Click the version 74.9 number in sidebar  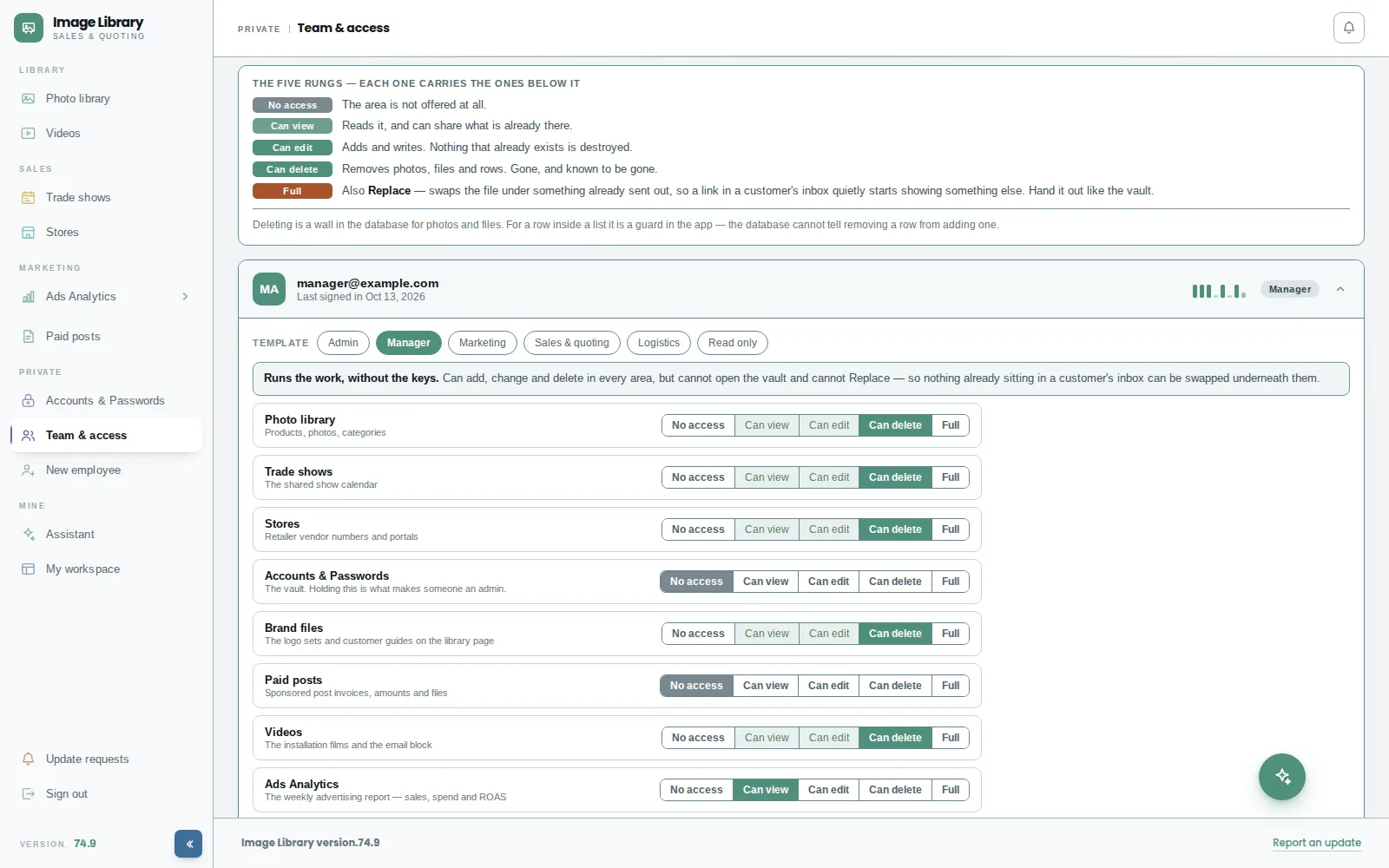(x=85, y=844)
